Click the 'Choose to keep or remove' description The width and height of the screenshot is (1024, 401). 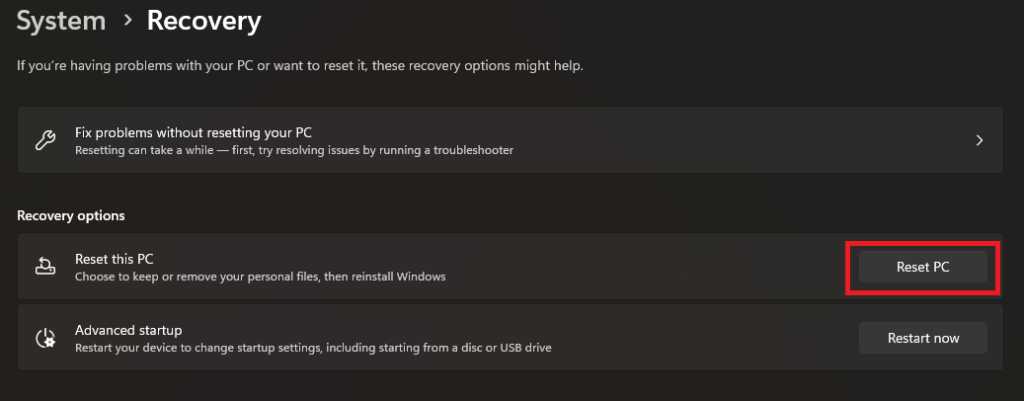[x=260, y=276]
